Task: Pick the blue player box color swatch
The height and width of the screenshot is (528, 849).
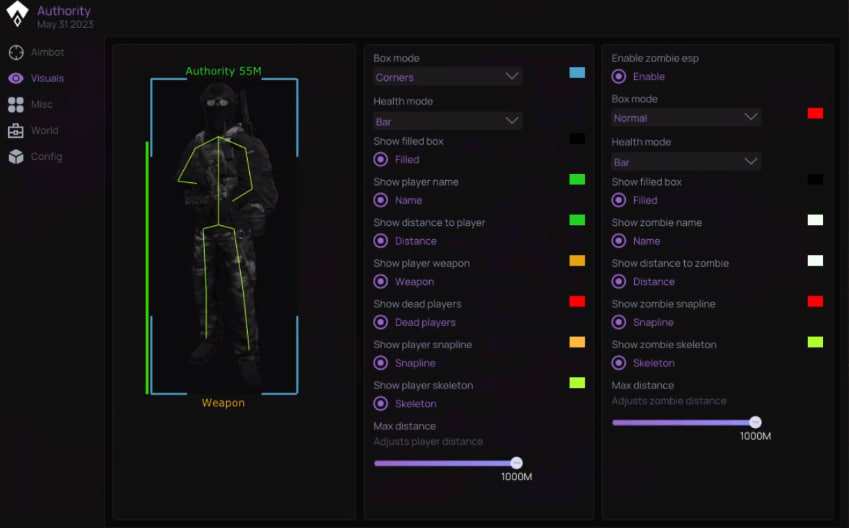Action: click(x=577, y=73)
